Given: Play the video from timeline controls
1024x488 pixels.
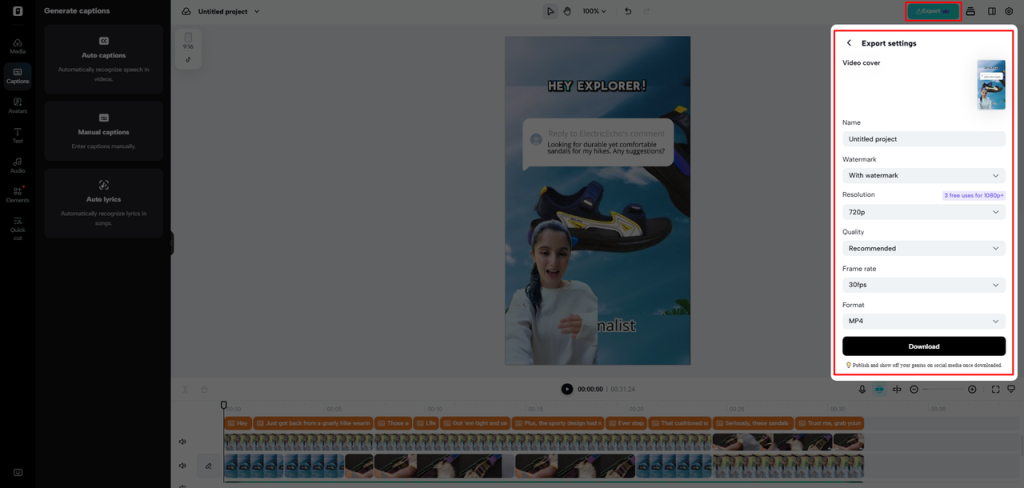Looking at the screenshot, I should [567, 389].
